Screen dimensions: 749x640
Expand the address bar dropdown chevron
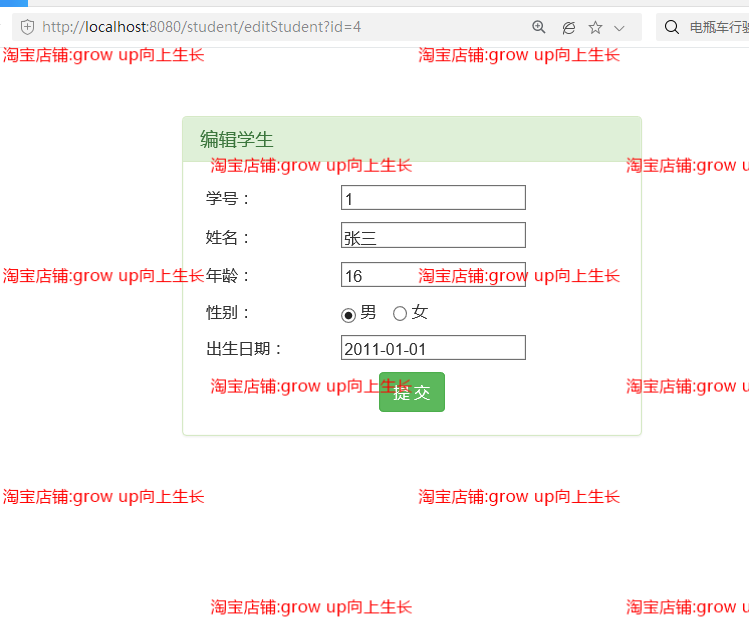pyautogui.click(x=619, y=28)
